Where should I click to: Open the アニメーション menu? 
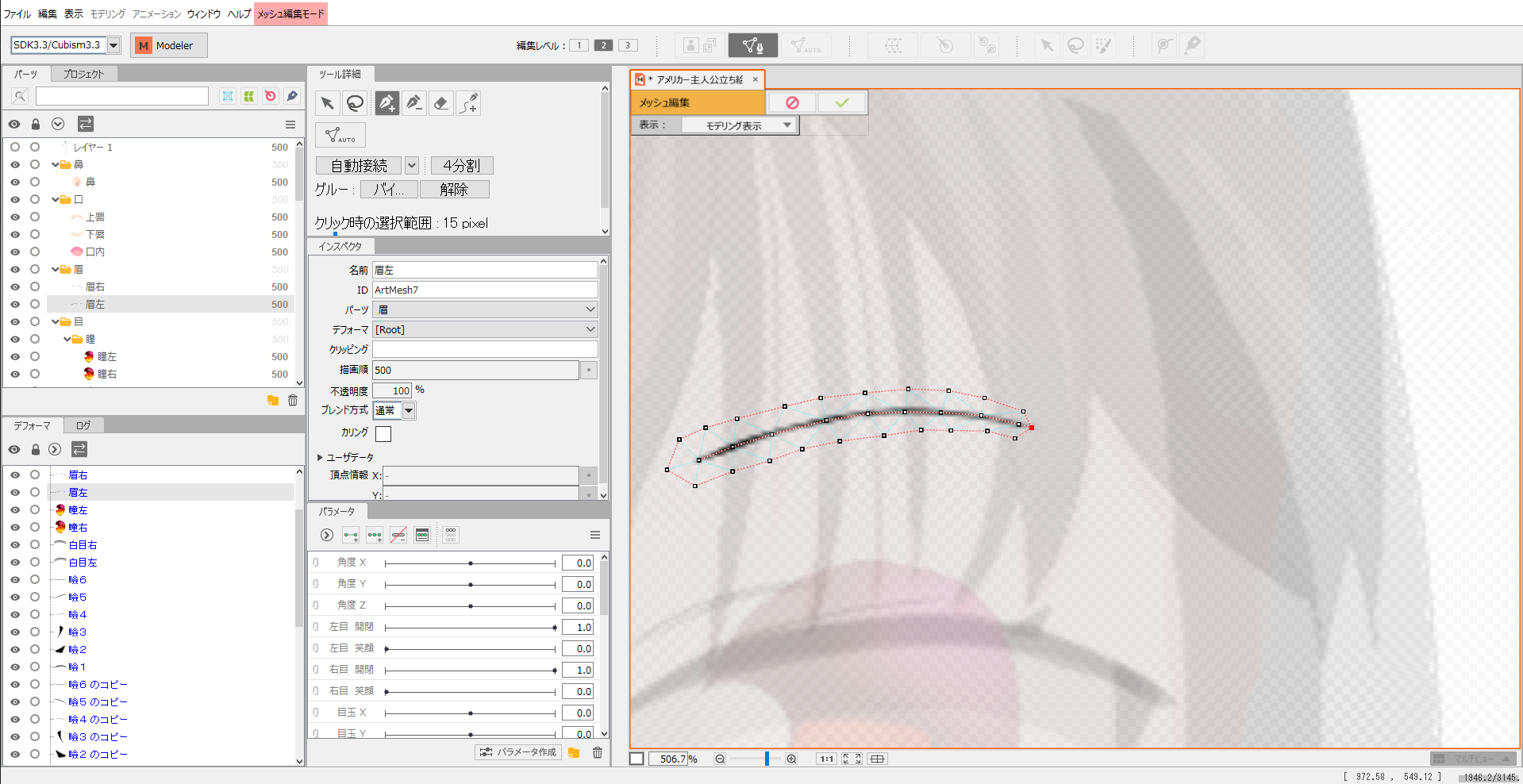click(154, 13)
